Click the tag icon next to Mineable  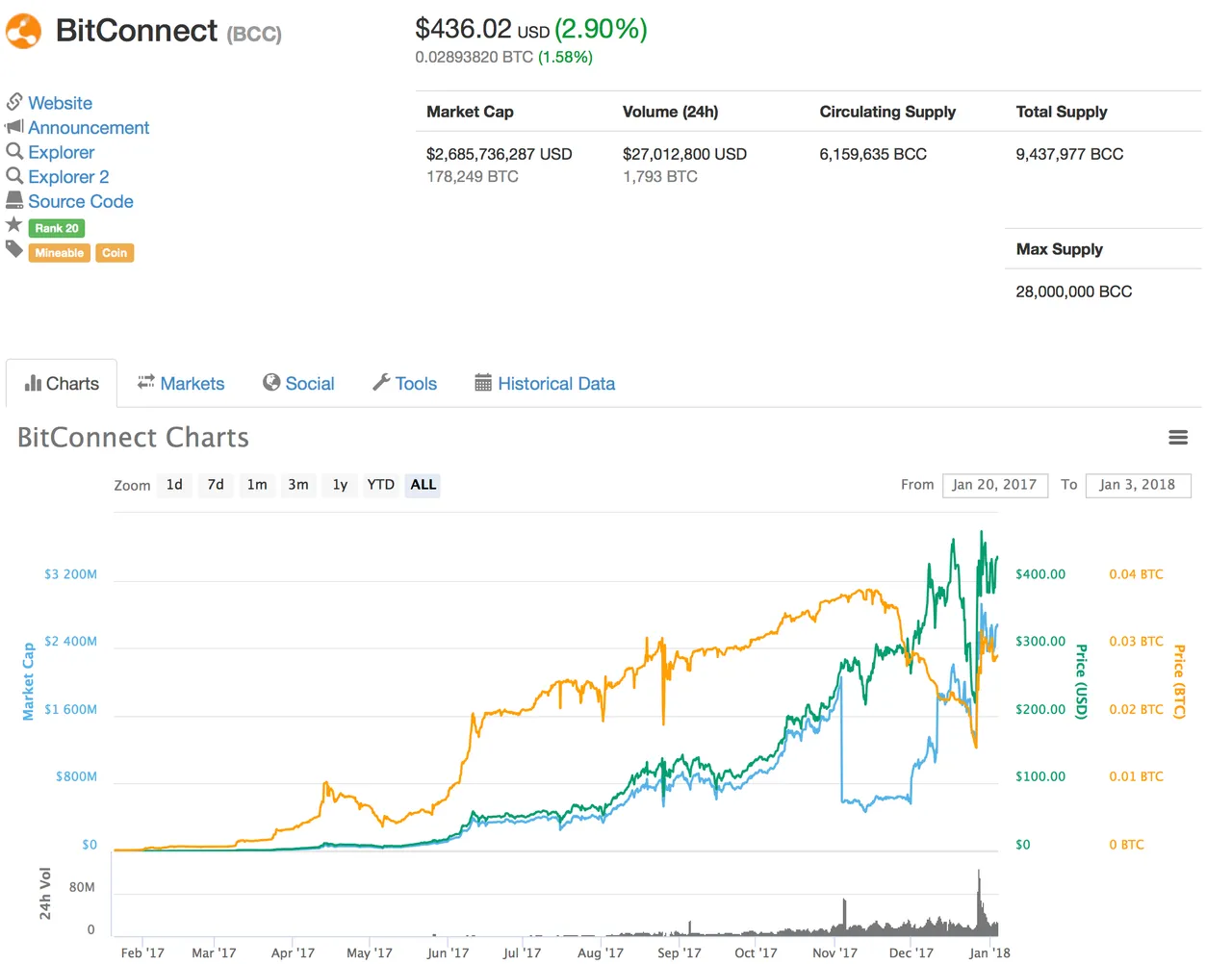coord(14,249)
